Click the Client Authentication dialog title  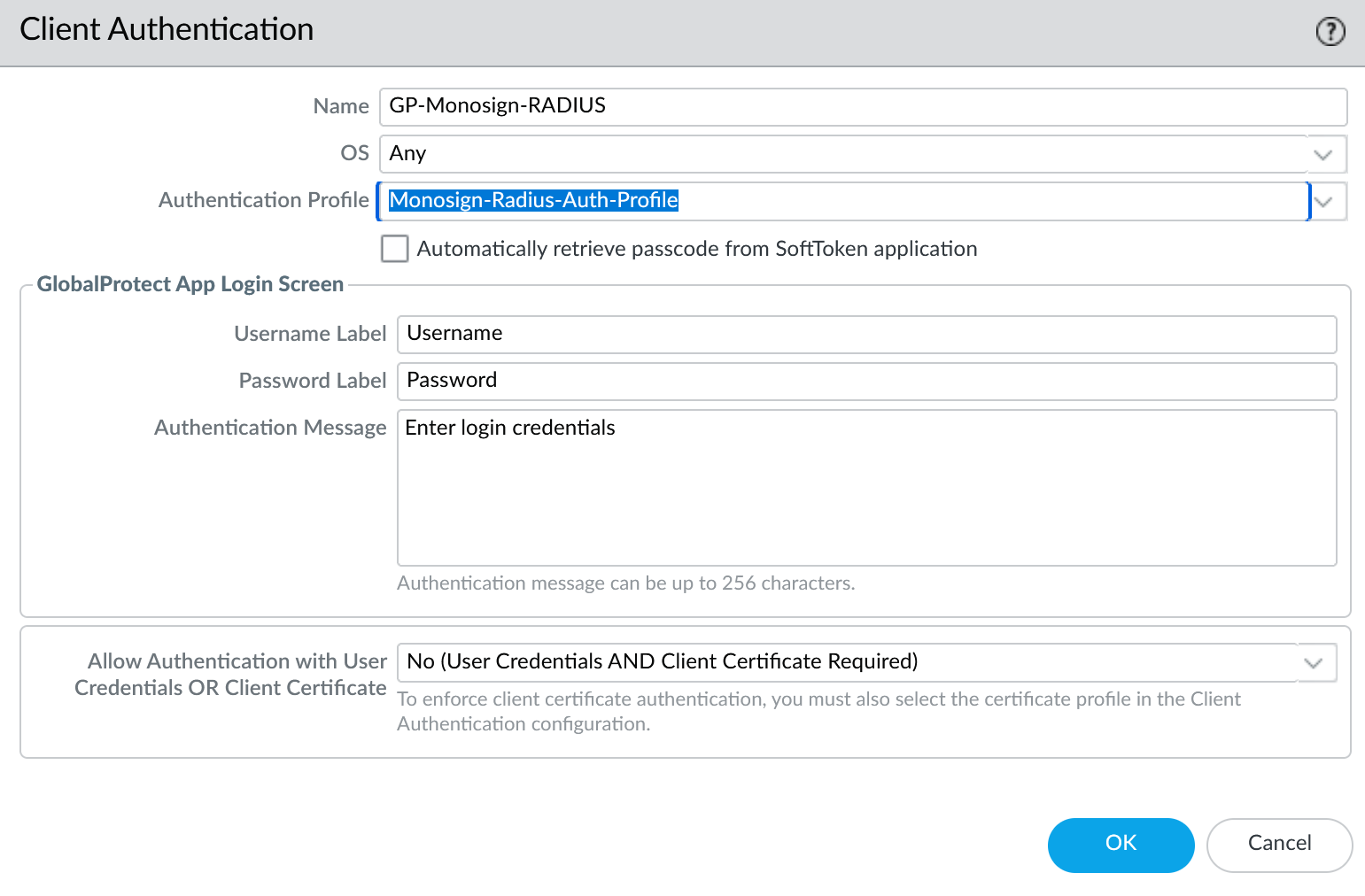tap(167, 30)
